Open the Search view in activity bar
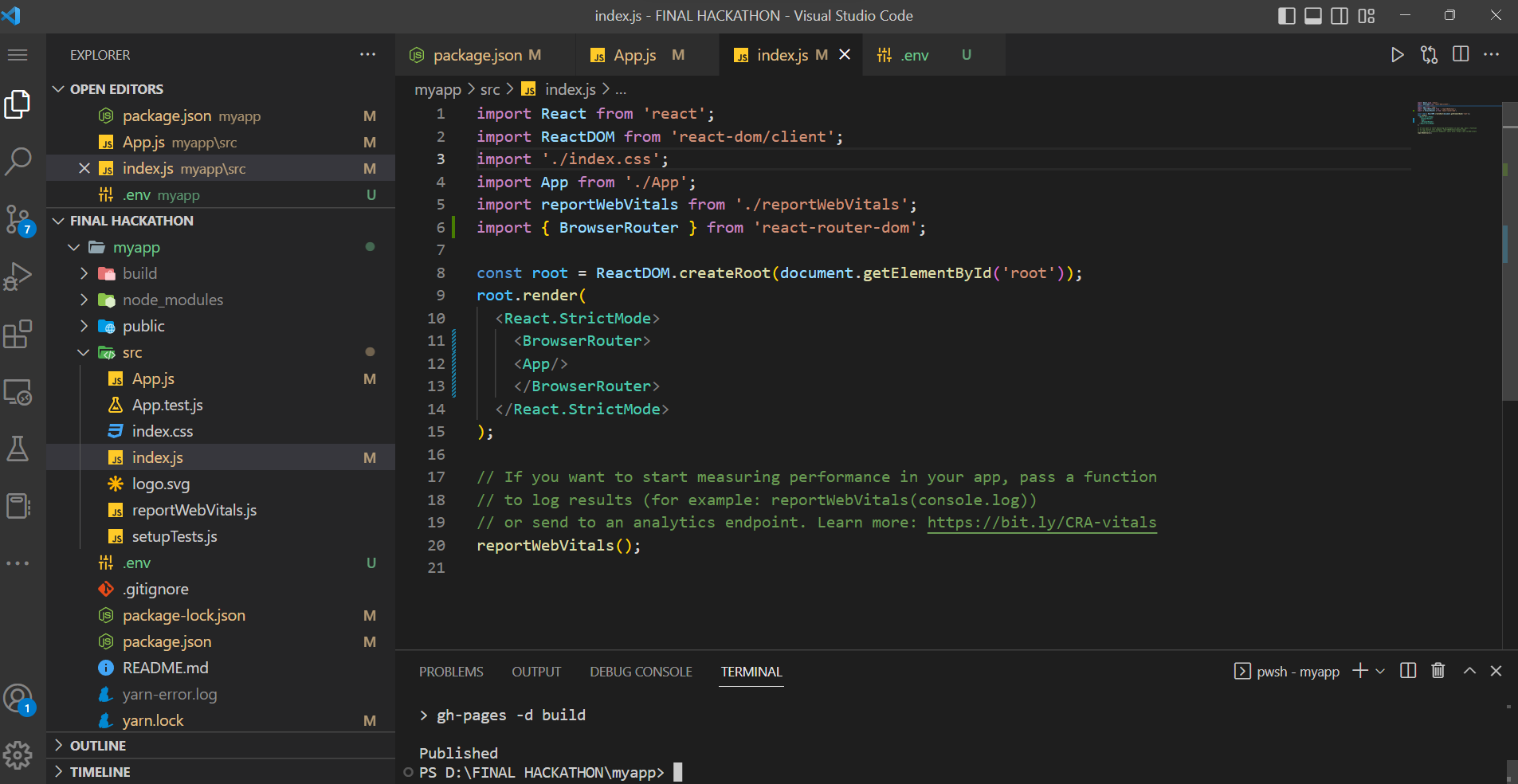The height and width of the screenshot is (784, 1518). point(18,160)
